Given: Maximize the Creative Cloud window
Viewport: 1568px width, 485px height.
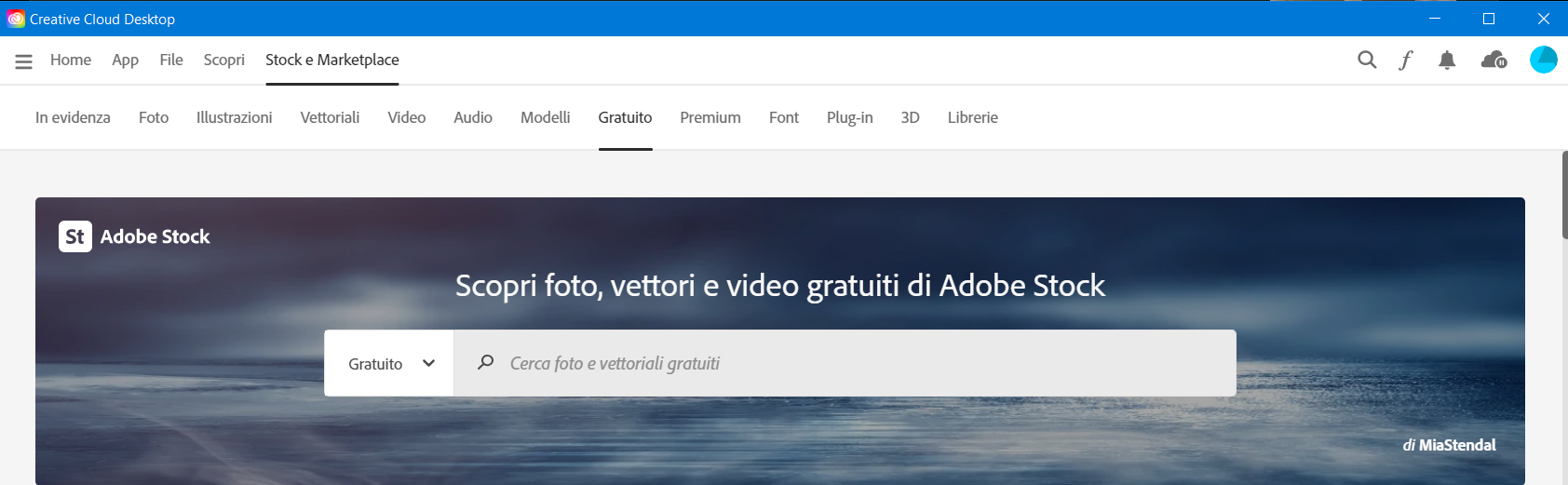Looking at the screenshot, I should (x=1489, y=19).
